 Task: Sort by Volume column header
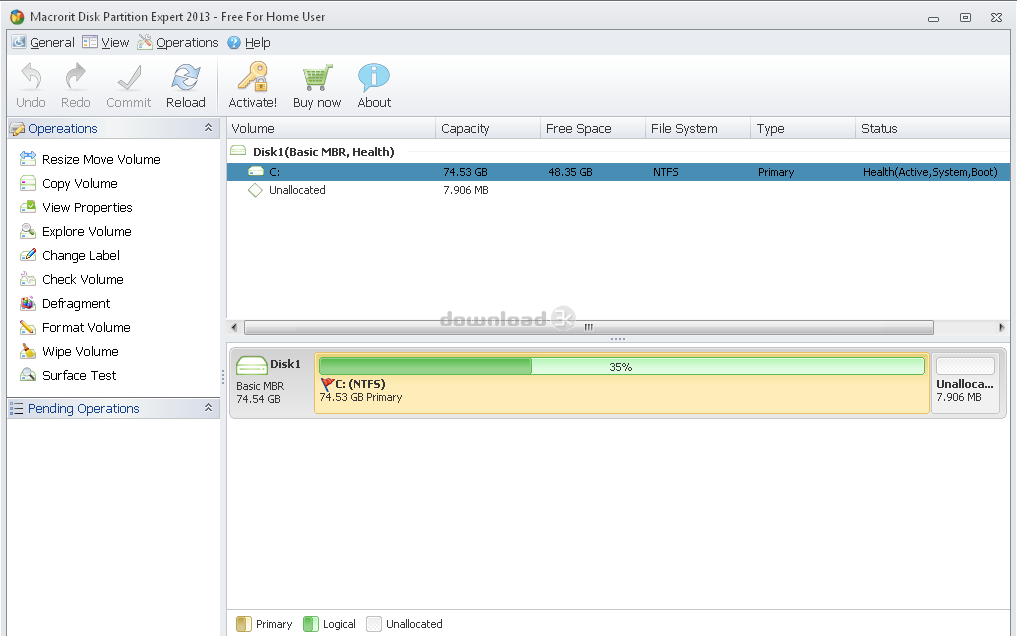coord(331,128)
